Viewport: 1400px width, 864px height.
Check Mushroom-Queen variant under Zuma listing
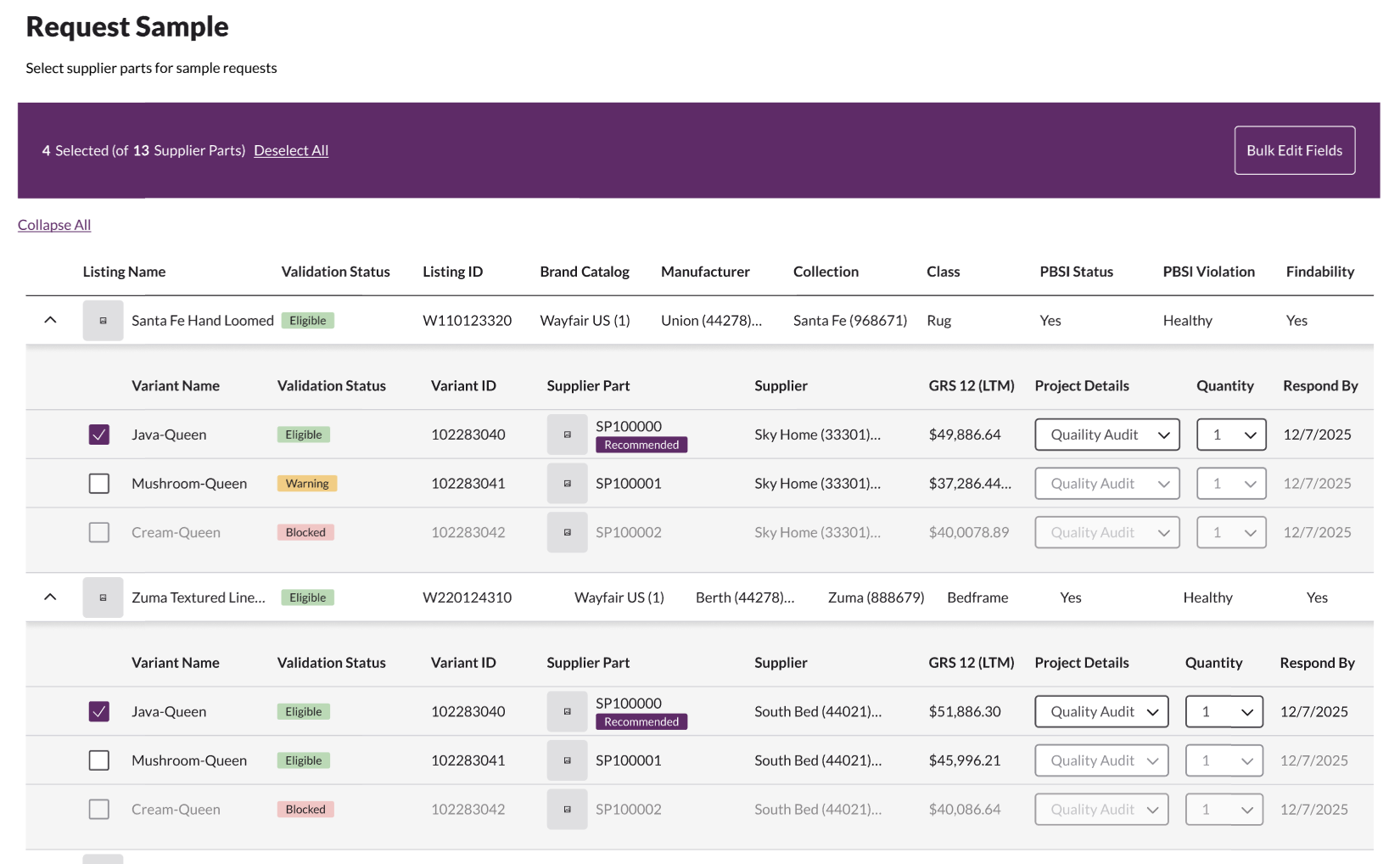[99, 760]
